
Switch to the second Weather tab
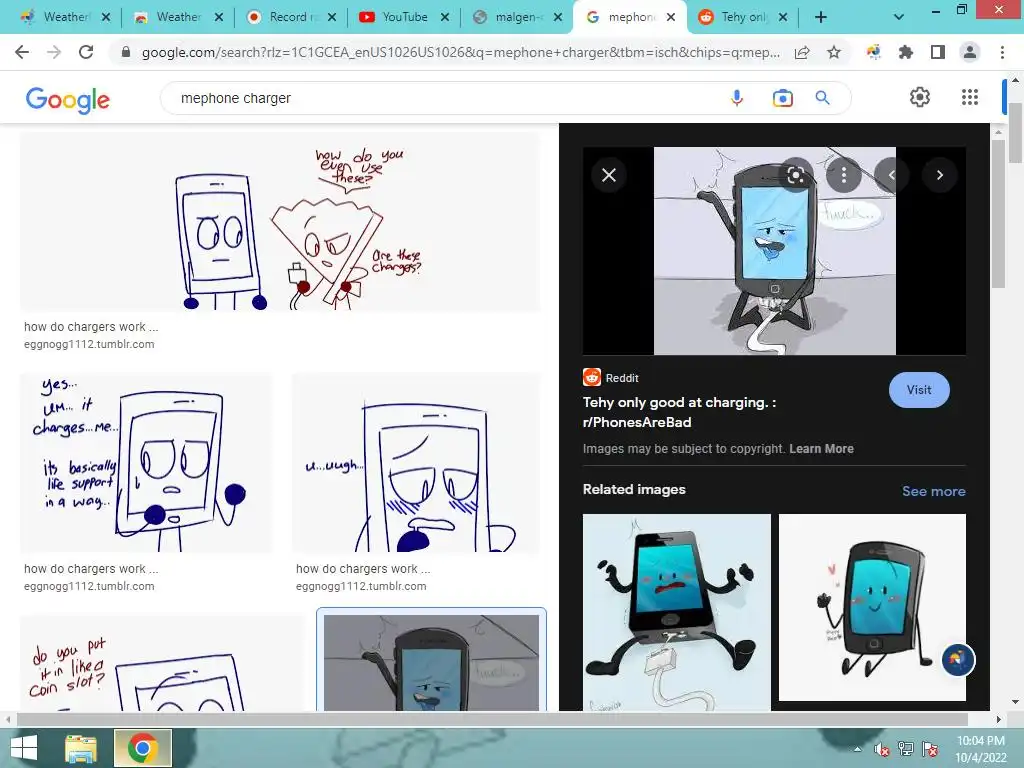click(176, 17)
